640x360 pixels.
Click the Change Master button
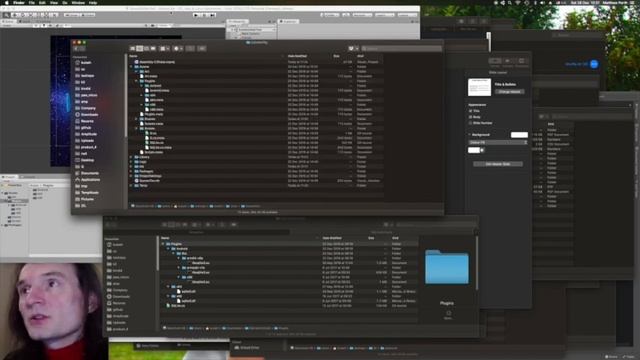click(x=509, y=92)
